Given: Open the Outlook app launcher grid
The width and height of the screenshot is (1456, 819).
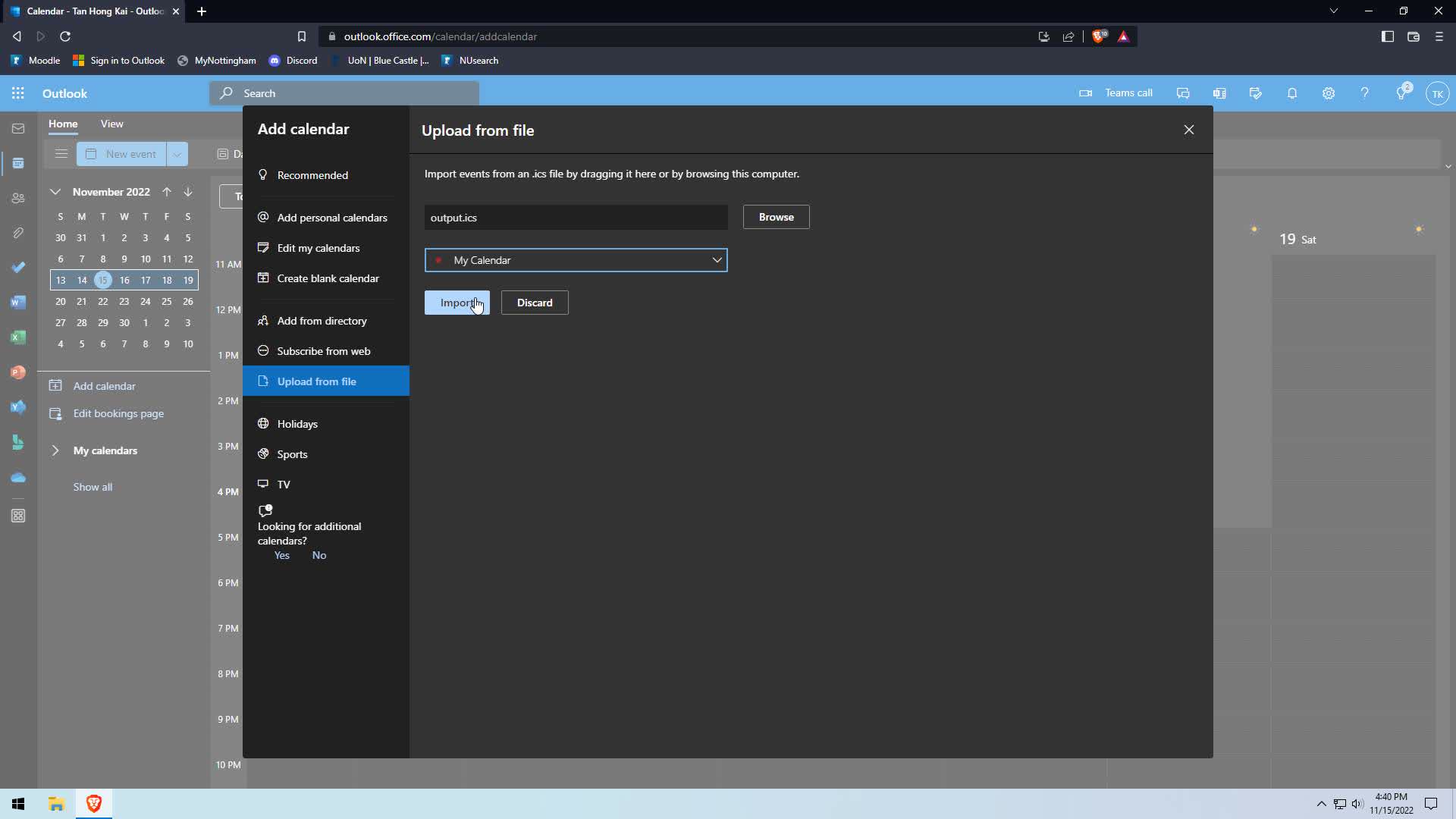Looking at the screenshot, I should pyautogui.click(x=18, y=93).
